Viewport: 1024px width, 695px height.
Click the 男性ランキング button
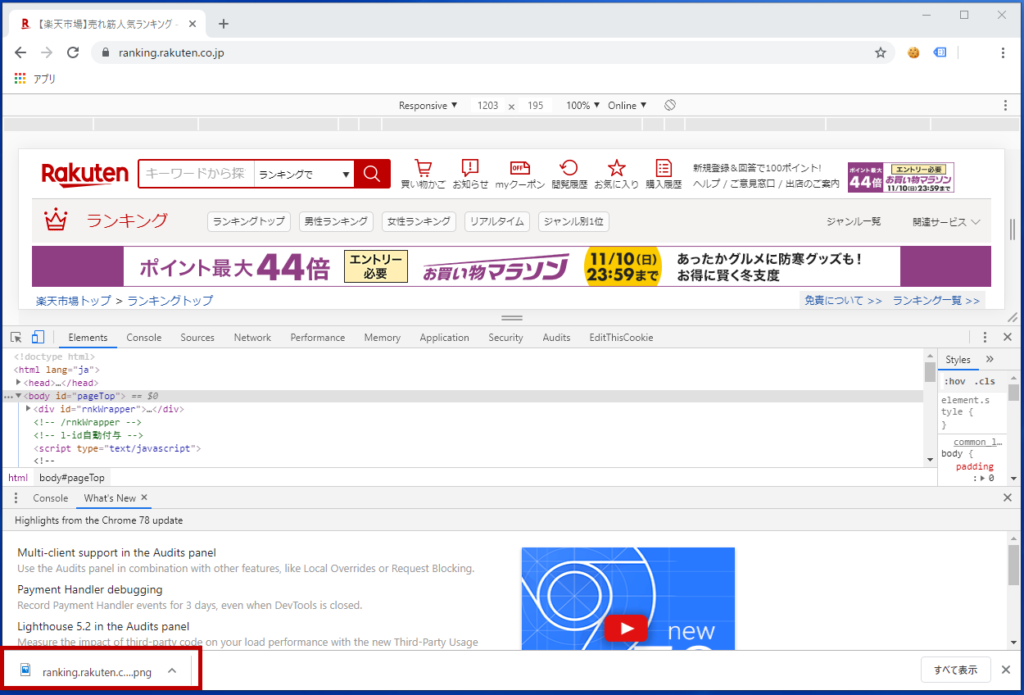336,221
